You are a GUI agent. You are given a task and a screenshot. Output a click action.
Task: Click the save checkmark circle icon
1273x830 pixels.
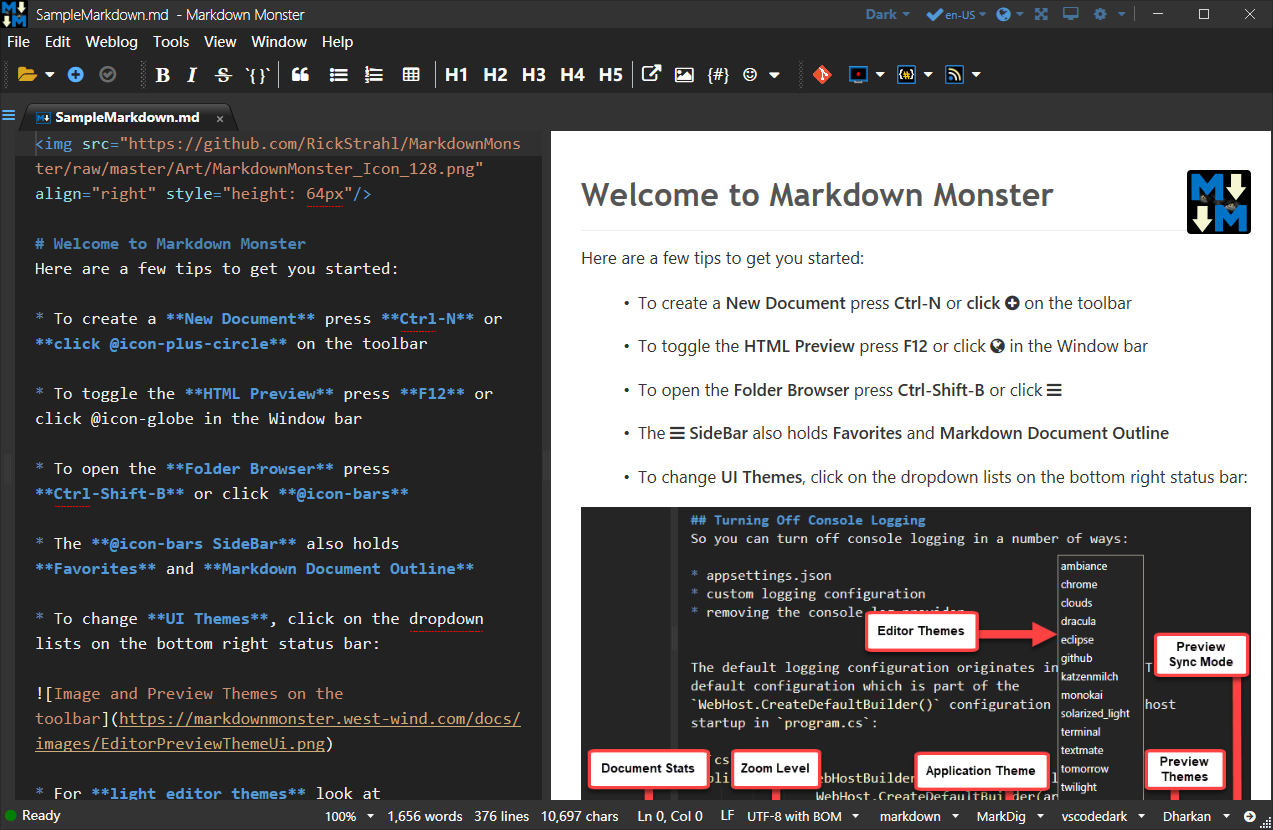[107, 74]
